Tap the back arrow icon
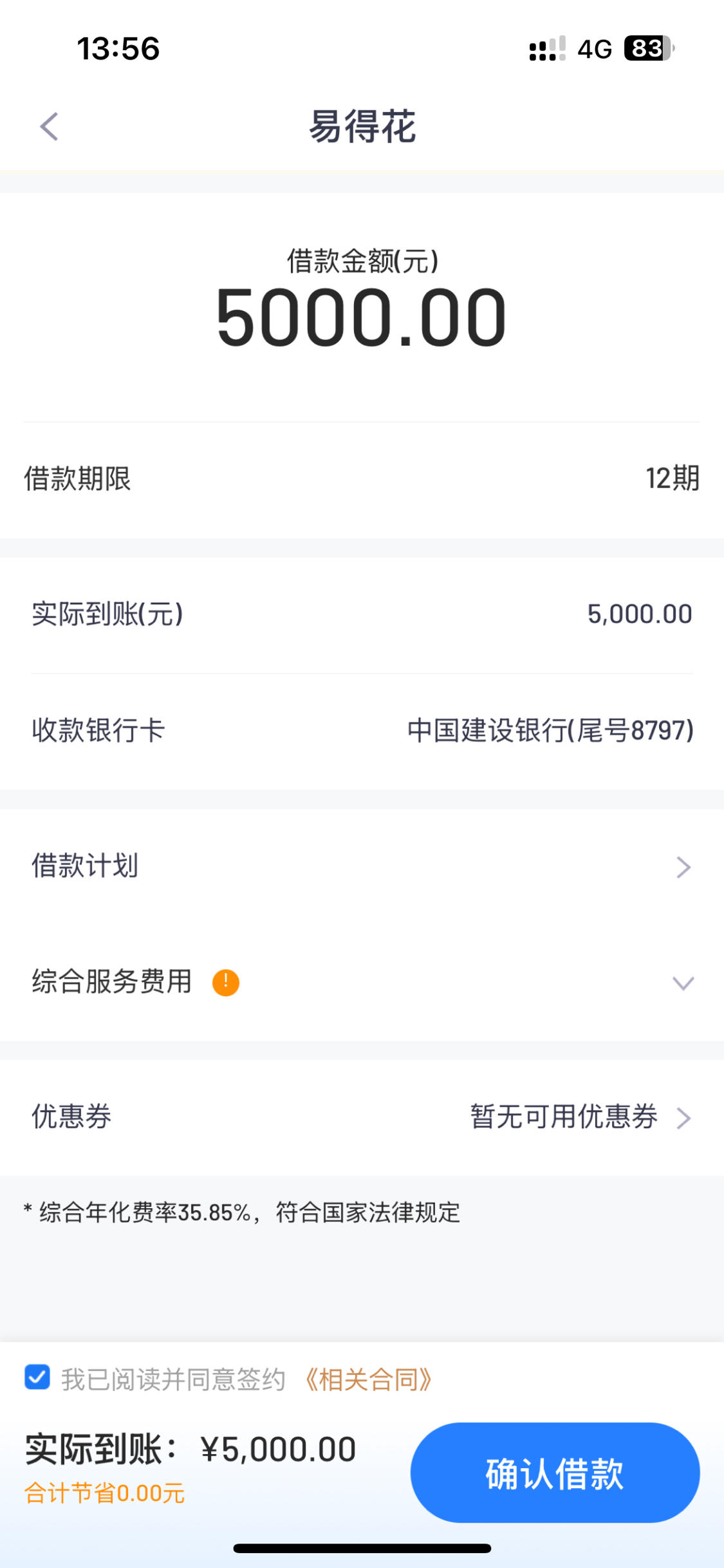Viewport: 724px width, 1568px height. (49, 126)
